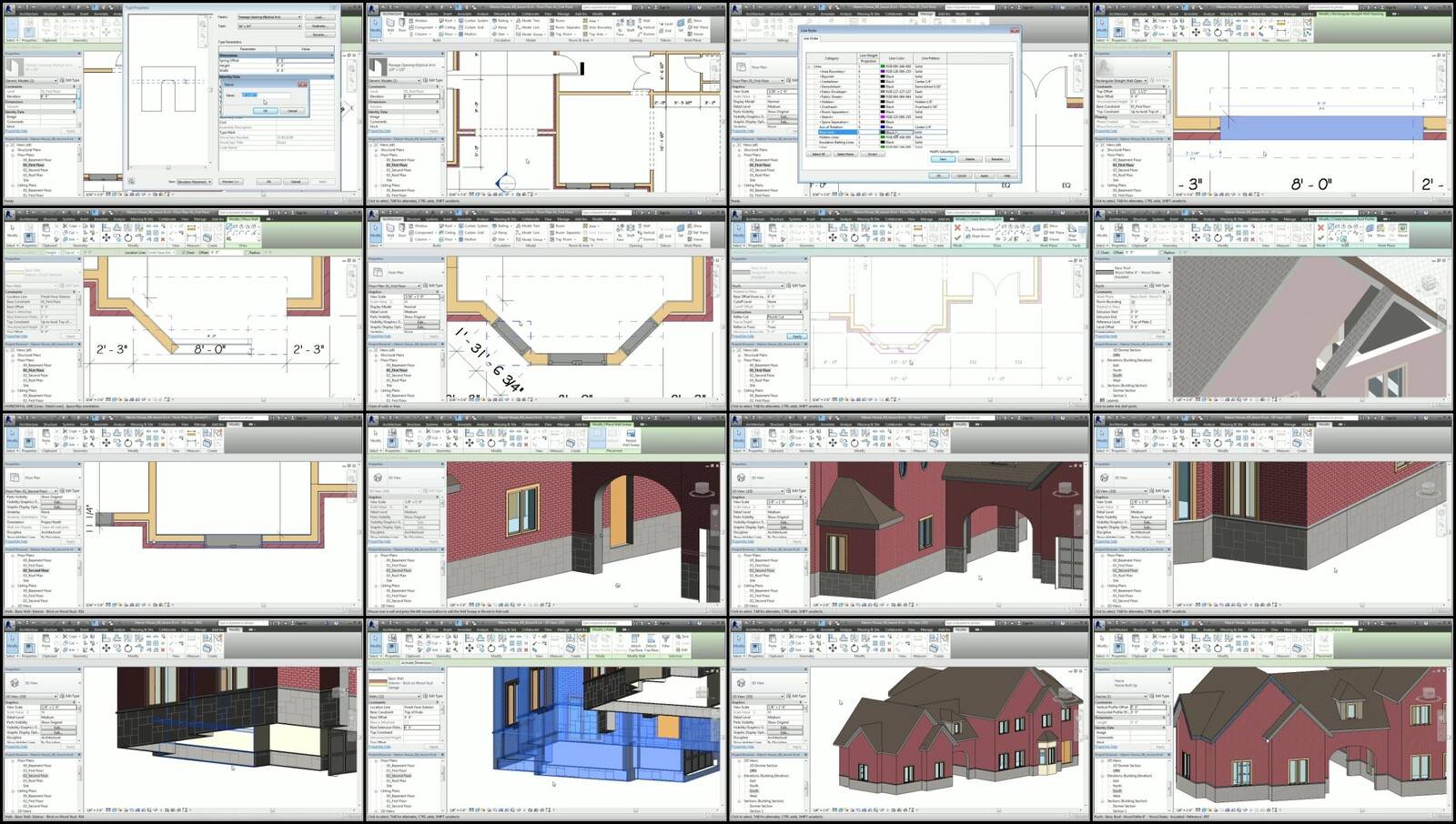
Task: Open the Family dropdown in Type Properties dialog
Action: click(x=298, y=17)
